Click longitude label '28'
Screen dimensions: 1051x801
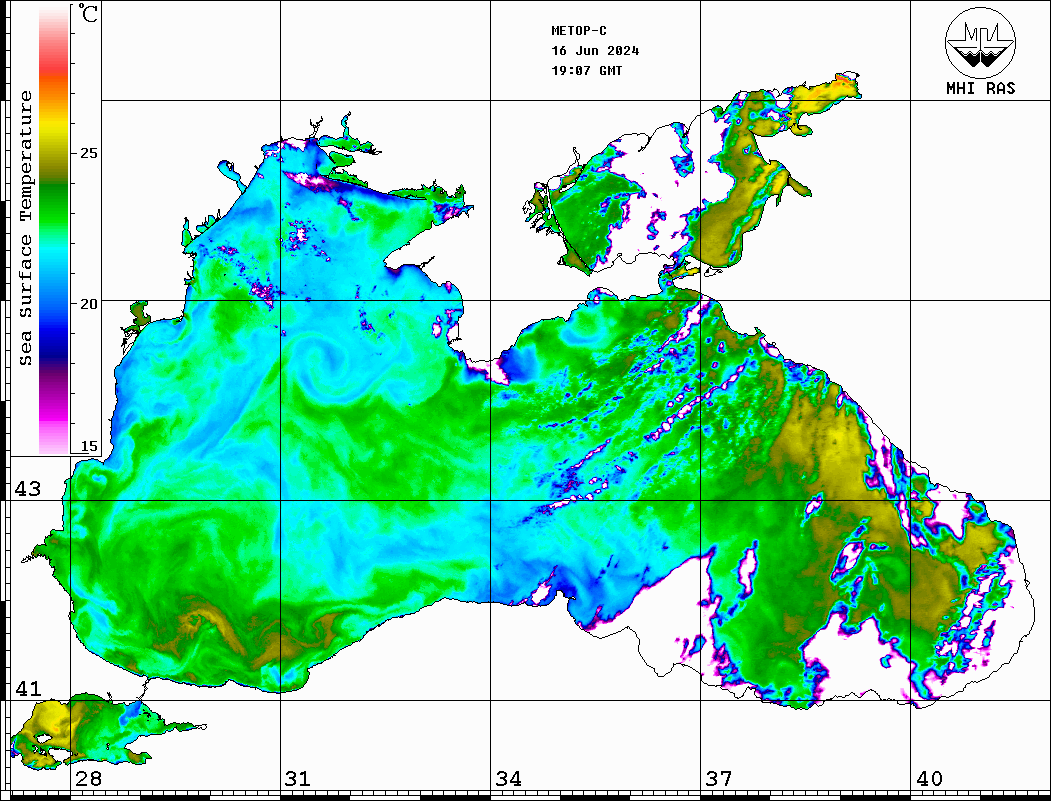click(88, 779)
